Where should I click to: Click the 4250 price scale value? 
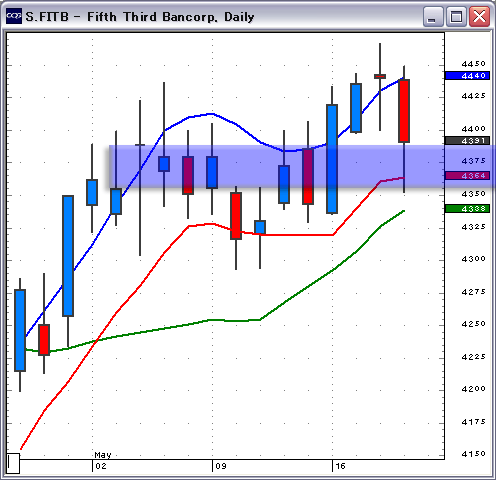tap(473, 324)
